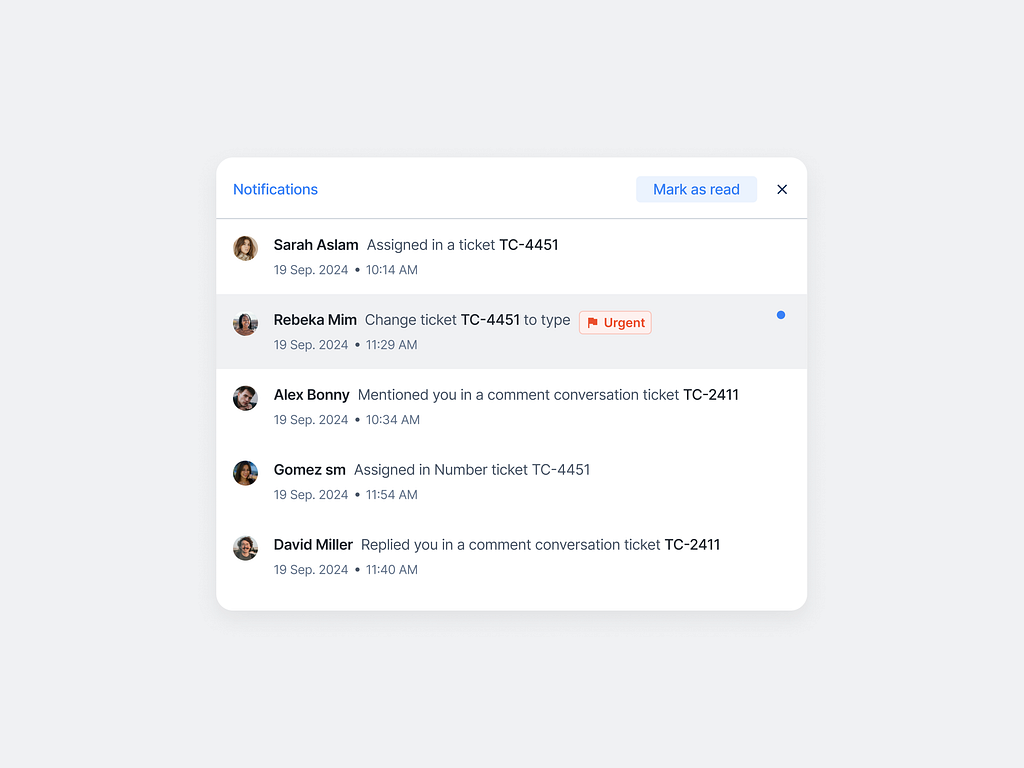The height and width of the screenshot is (768, 1024).
Task: Open David Miller's profile picture
Action: tap(245, 548)
